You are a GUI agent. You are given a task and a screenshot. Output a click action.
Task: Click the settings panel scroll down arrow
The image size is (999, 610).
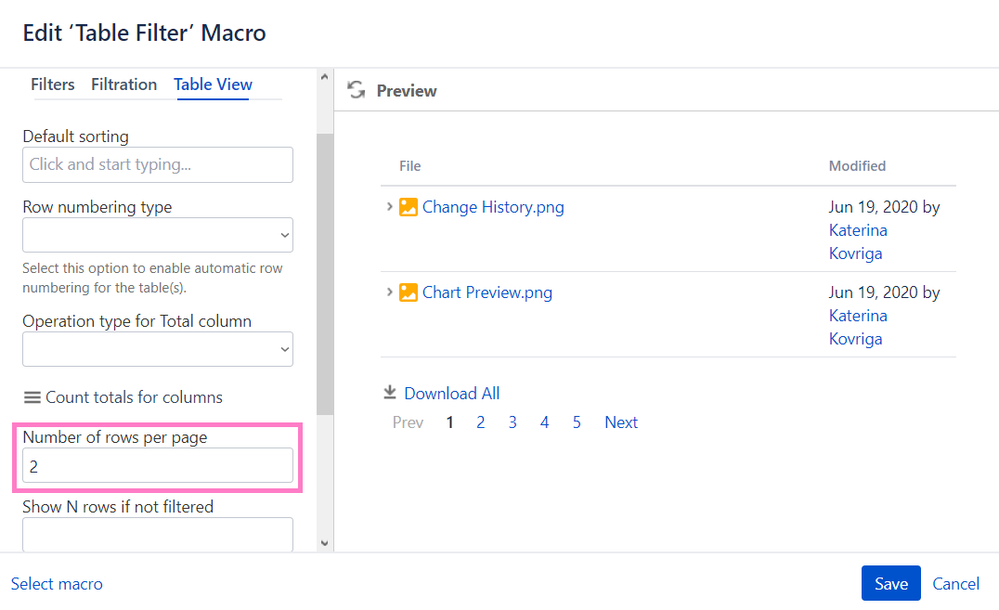(x=324, y=543)
